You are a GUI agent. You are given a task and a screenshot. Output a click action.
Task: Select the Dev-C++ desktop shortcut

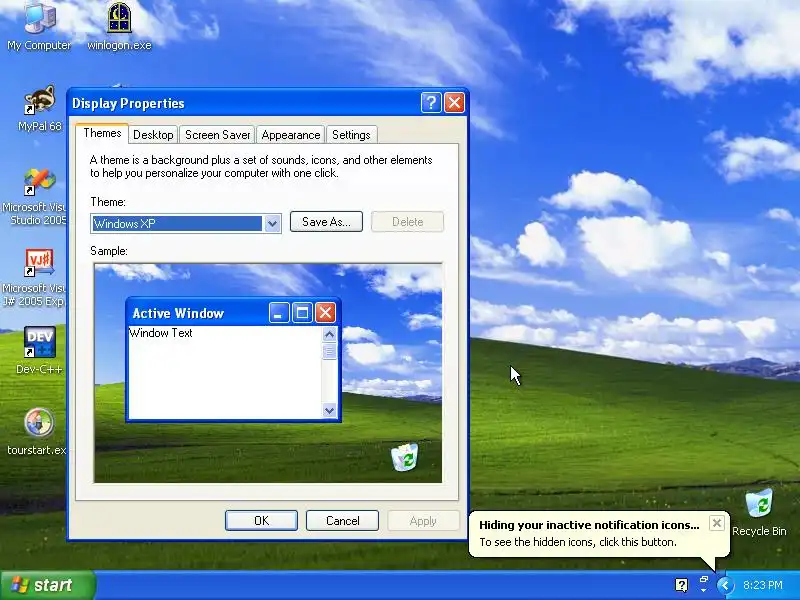pos(39,351)
